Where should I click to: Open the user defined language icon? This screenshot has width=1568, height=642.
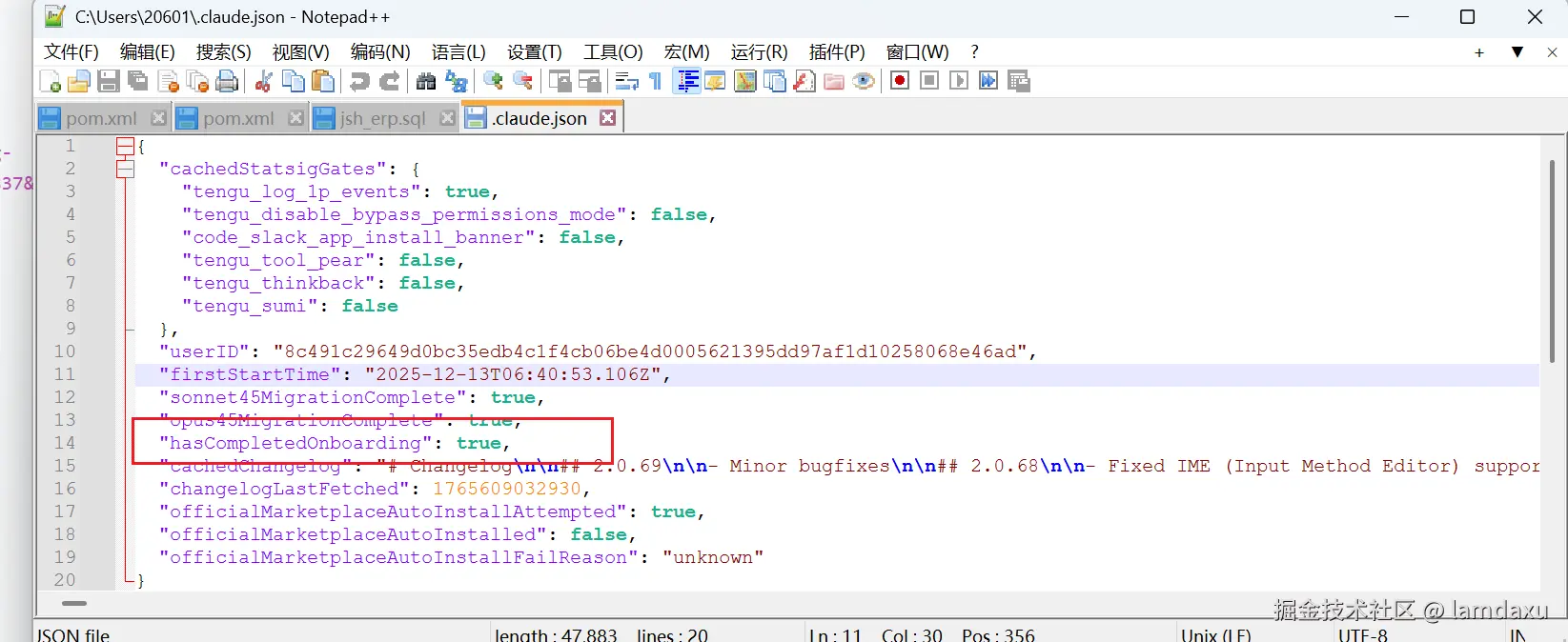point(715,81)
